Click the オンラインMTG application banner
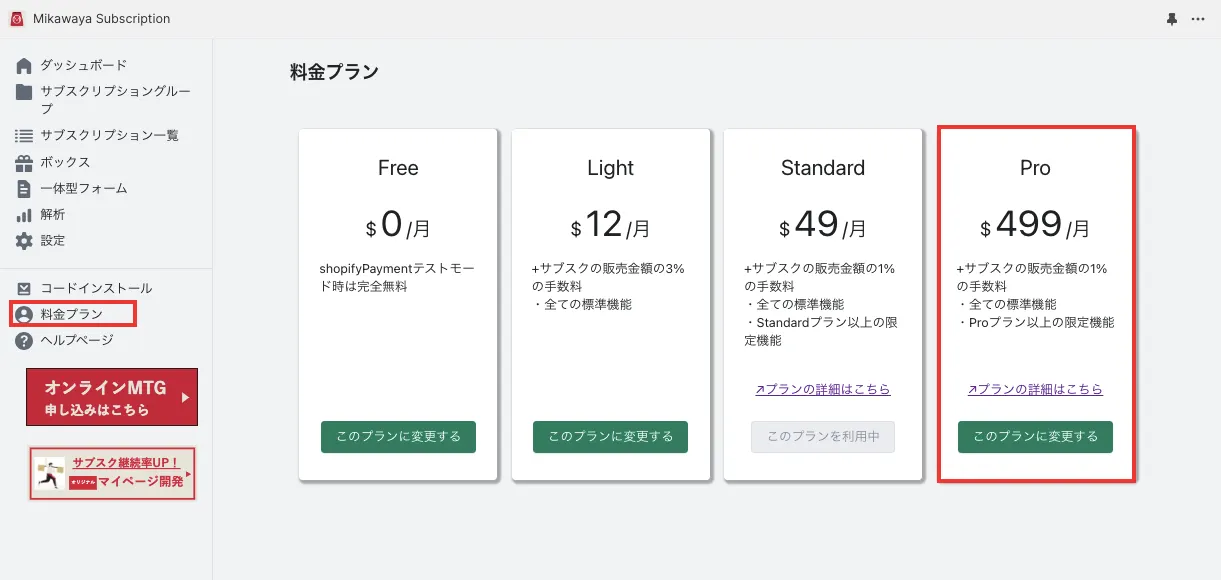Image resolution: width=1221 pixels, height=580 pixels. [112, 397]
